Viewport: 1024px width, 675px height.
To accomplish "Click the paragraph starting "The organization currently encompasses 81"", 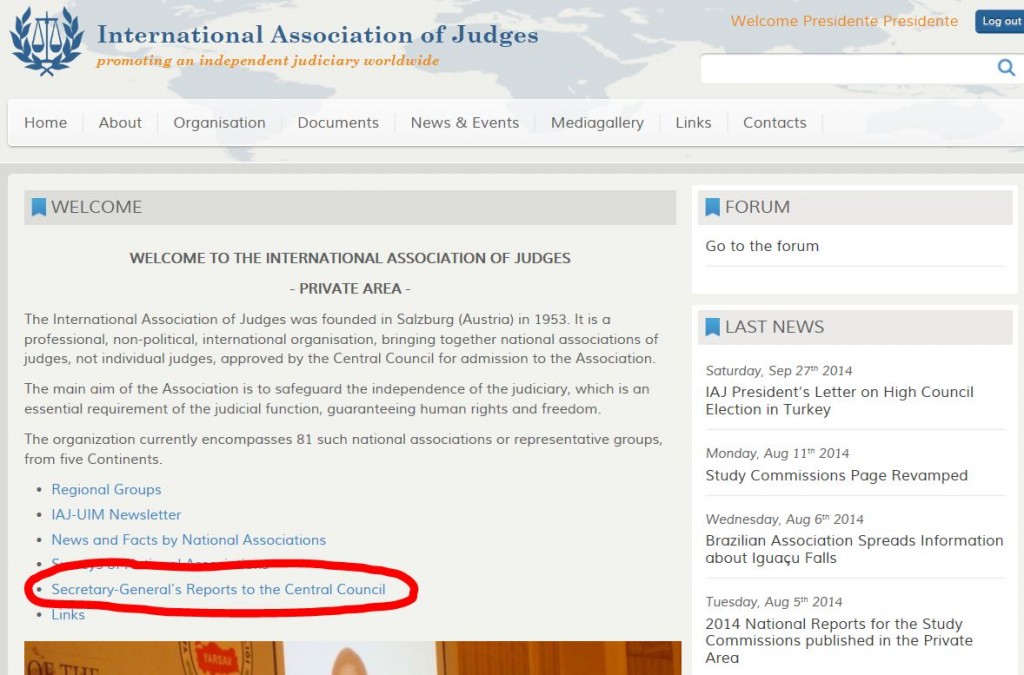I will pos(344,449).
